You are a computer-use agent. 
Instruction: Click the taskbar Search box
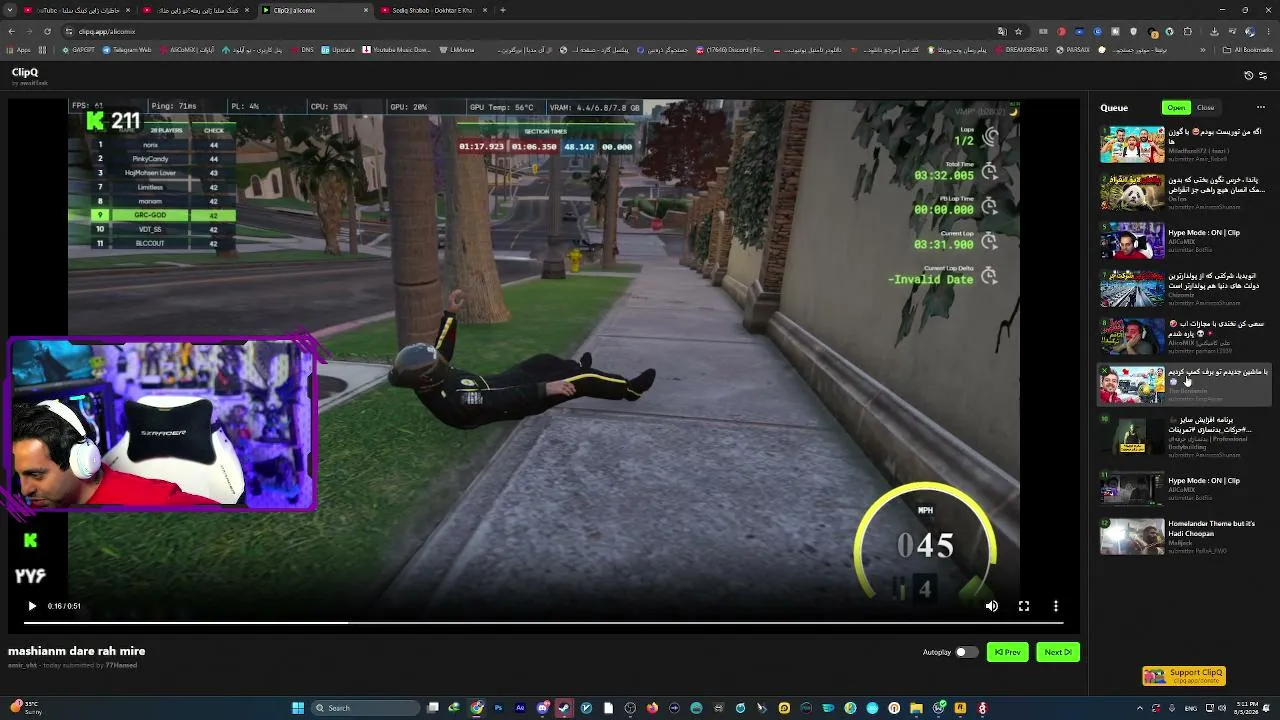point(364,708)
